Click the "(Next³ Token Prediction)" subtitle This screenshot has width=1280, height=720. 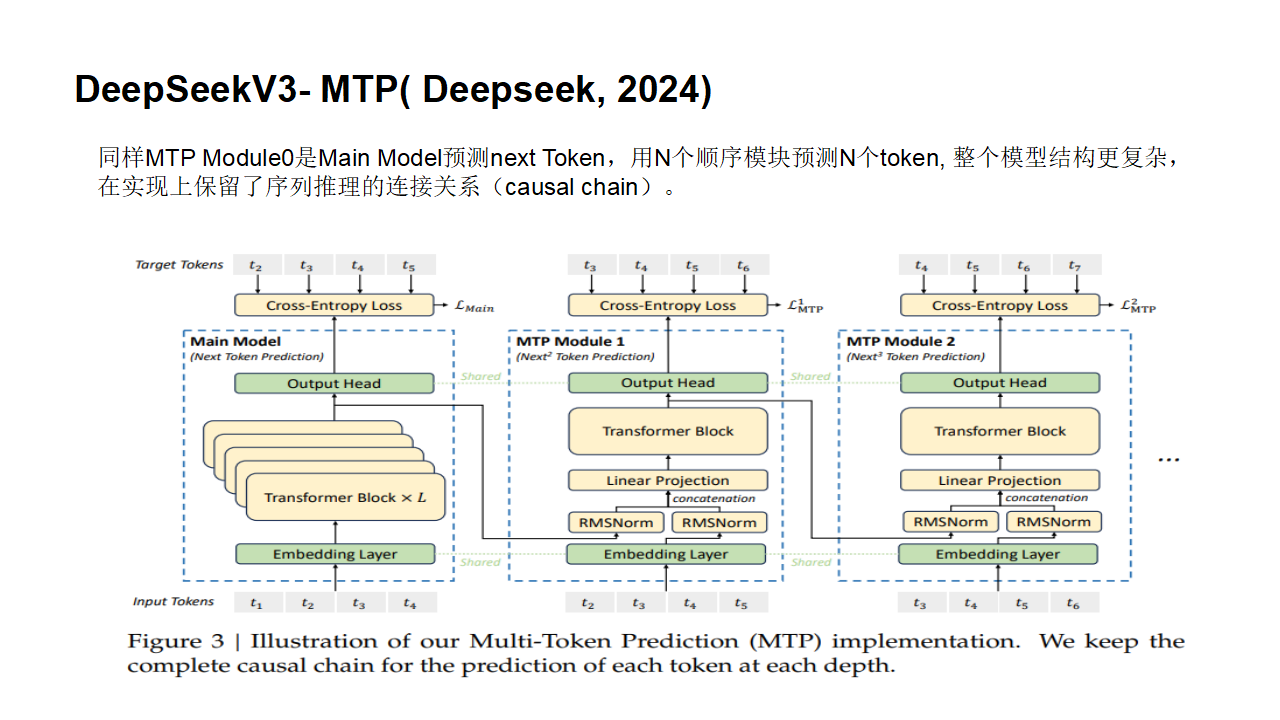pyautogui.click(x=916, y=357)
